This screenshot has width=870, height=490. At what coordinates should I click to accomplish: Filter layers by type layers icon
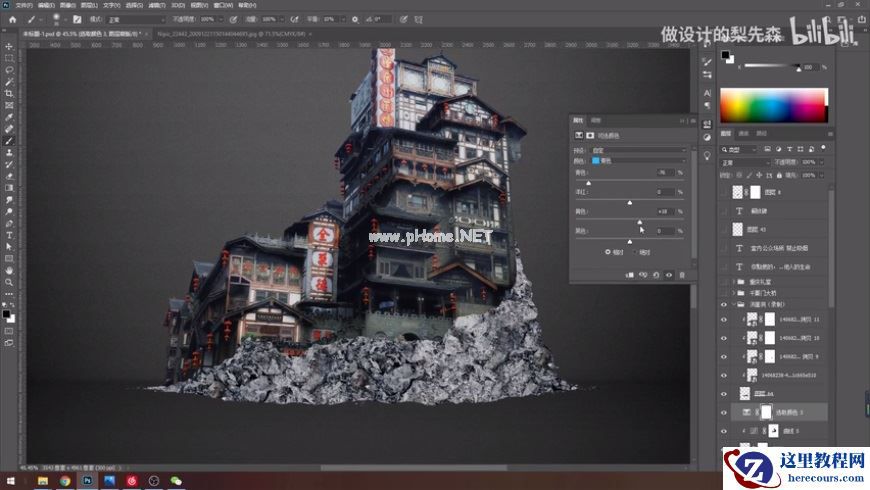click(790, 149)
